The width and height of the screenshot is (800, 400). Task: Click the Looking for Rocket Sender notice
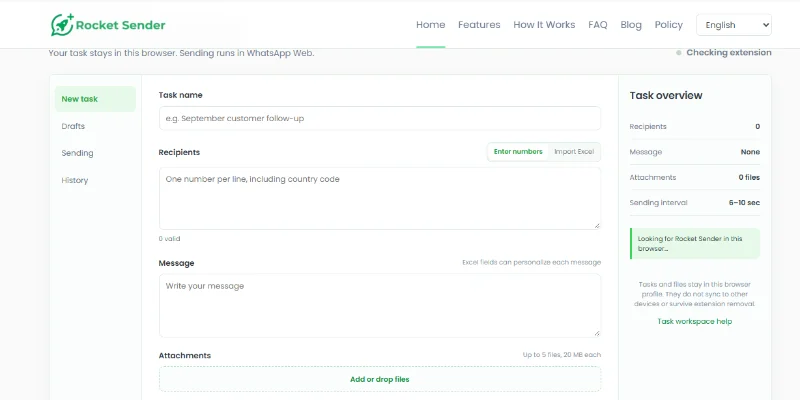(x=694, y=243)
